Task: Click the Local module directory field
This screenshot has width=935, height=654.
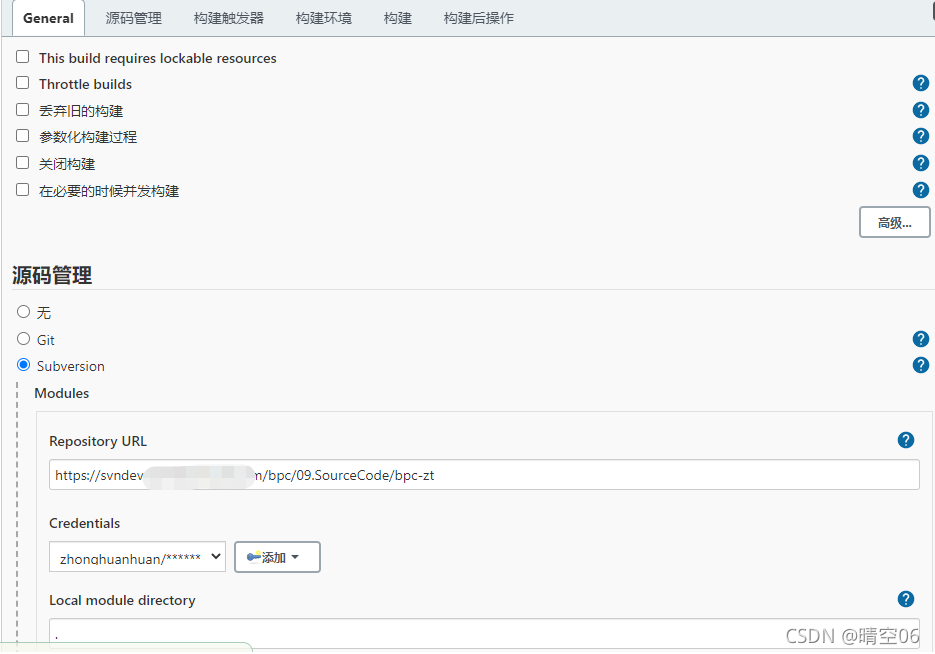Action: pos(484,633)
